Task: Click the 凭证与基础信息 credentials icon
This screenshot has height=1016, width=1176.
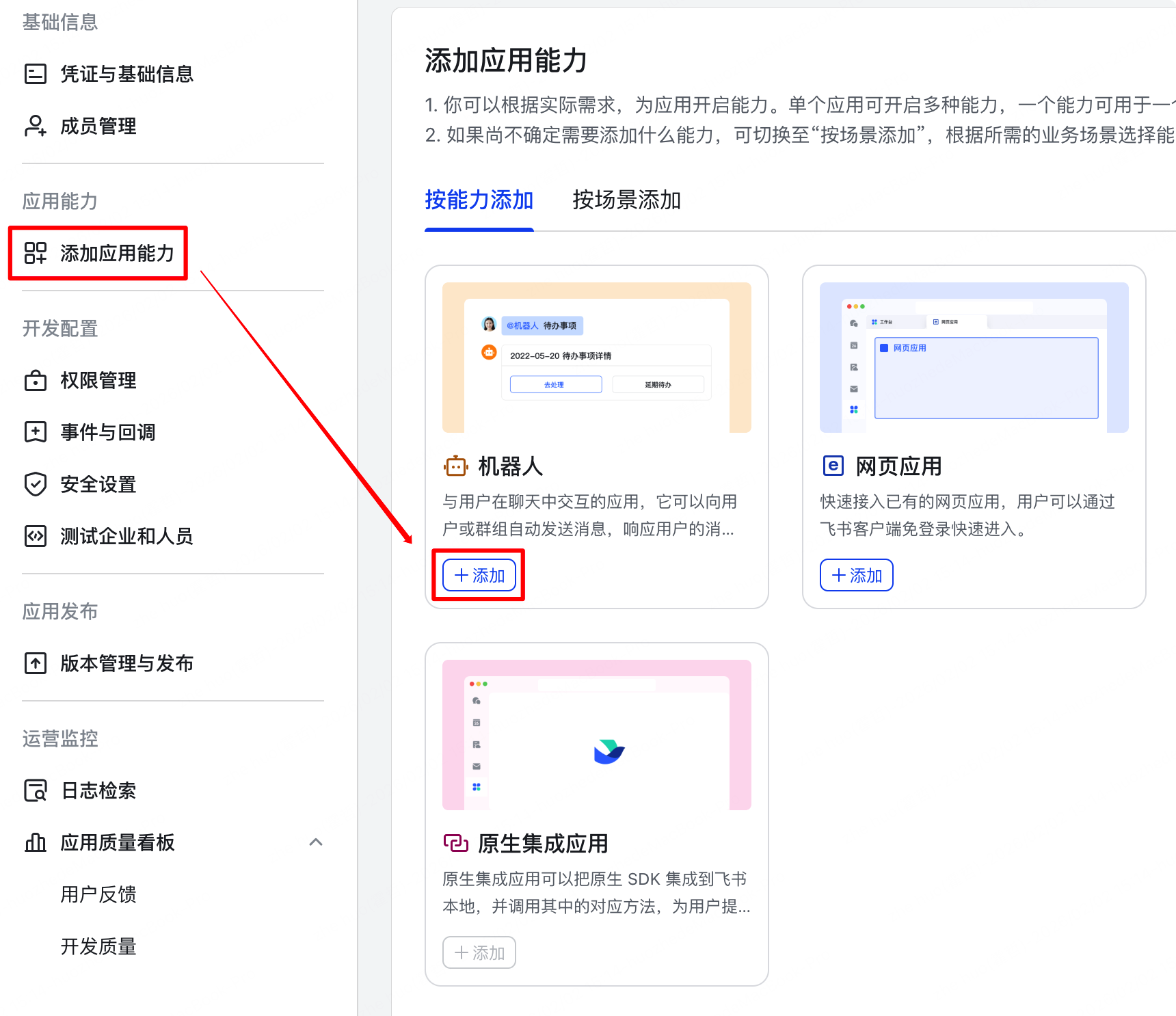Action: (x=35, y=74)
